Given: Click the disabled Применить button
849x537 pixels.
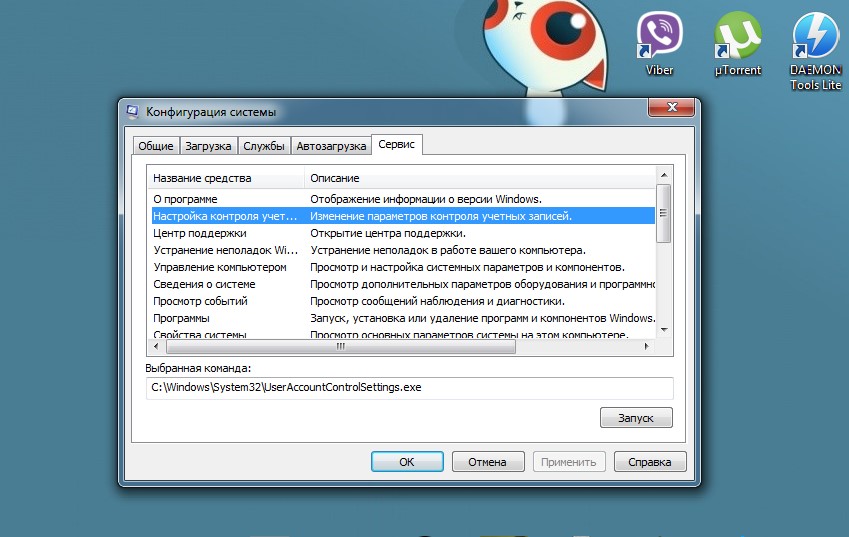Looking at the screenshot, I should (569, 462).
